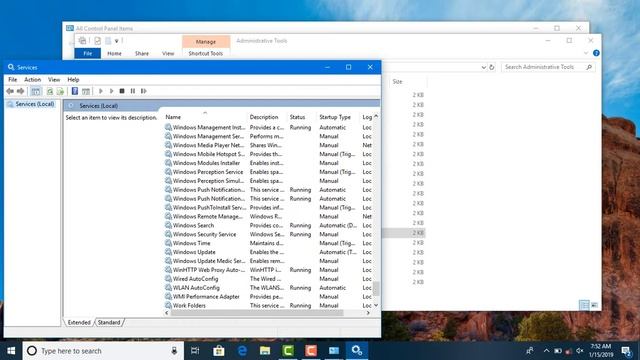Click gear icon beside Windows PushToInstall Serv...
640x360 pixels.
coord(168,207)
